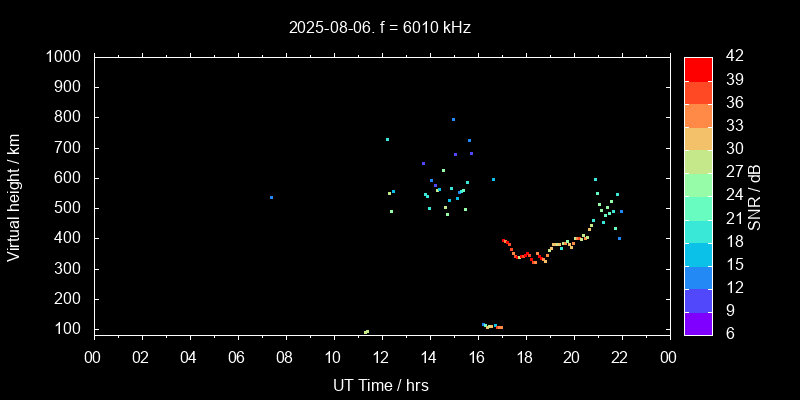This screenshot has height=400, width=800.
Task: Click the yellow point near 11 hrs, 100 km
Action: 366,331
